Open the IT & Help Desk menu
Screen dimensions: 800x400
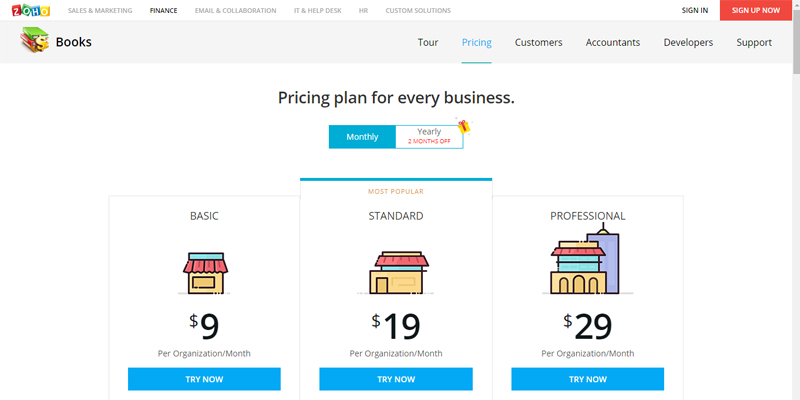(318, 10)
